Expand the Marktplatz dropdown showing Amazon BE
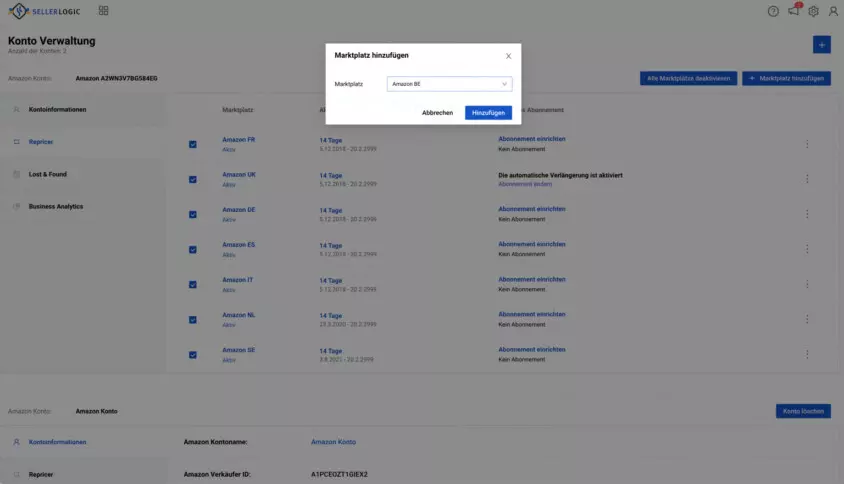The image size is (844, 484). (x=449, y=84)
